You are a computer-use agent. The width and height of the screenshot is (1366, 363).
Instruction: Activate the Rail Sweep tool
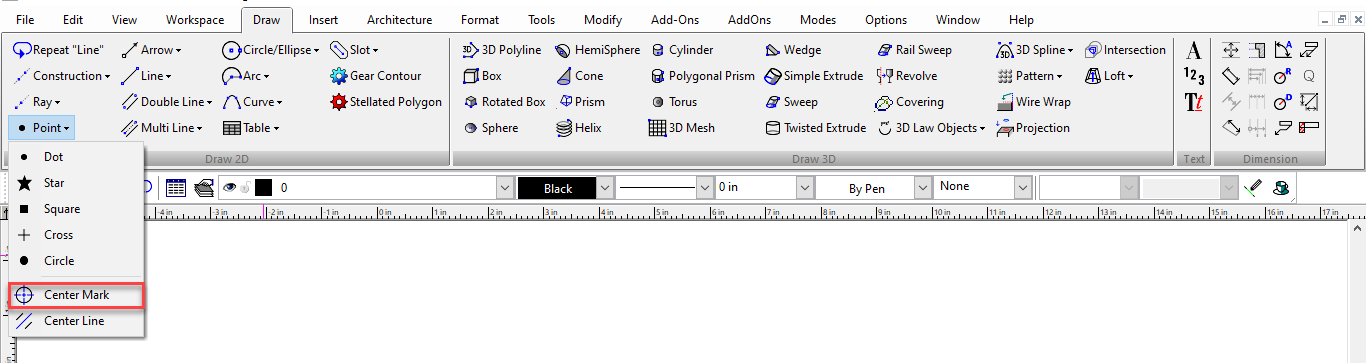coord(915,50)
